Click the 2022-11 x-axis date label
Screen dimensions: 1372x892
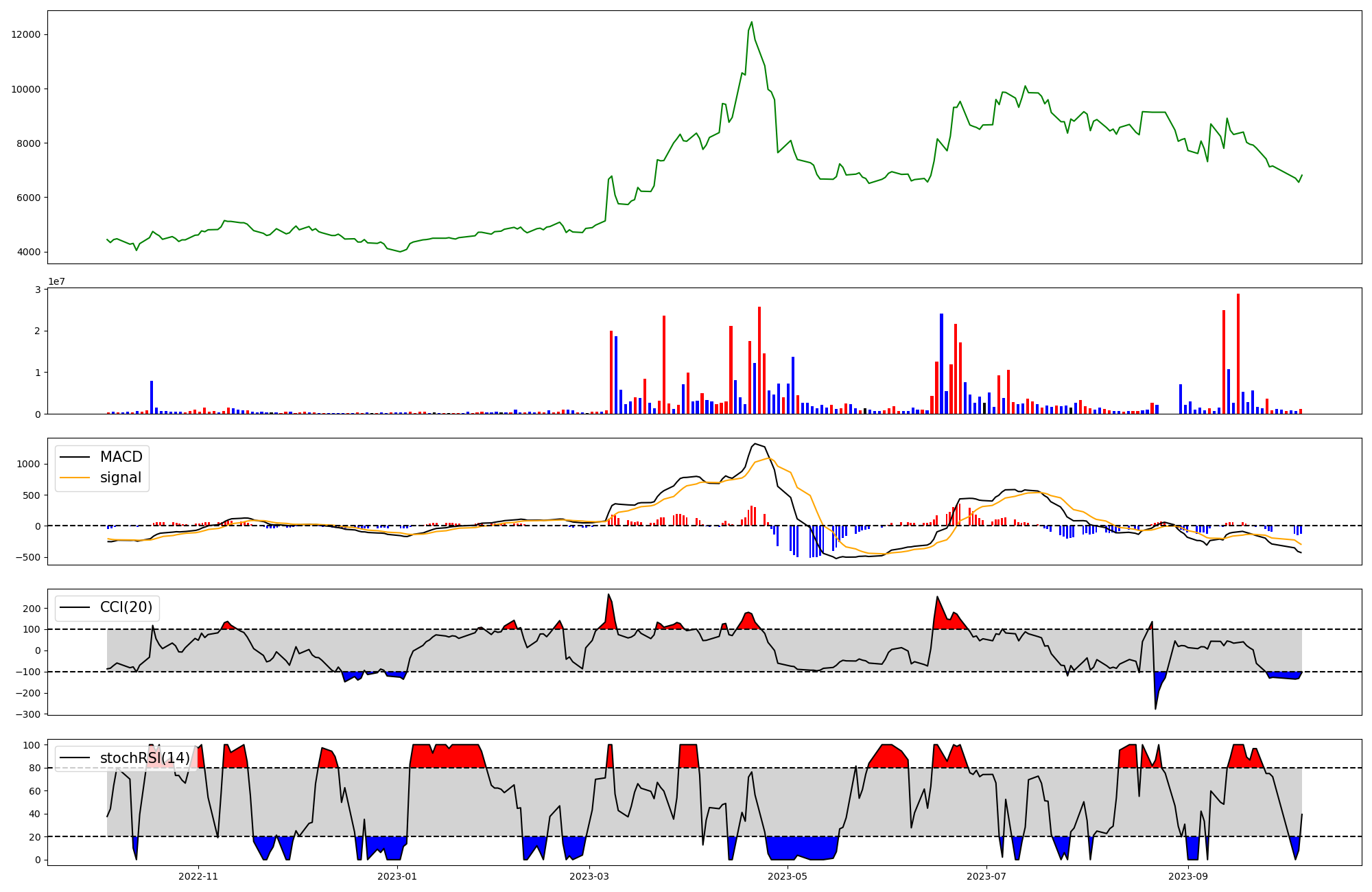point(198,876)
